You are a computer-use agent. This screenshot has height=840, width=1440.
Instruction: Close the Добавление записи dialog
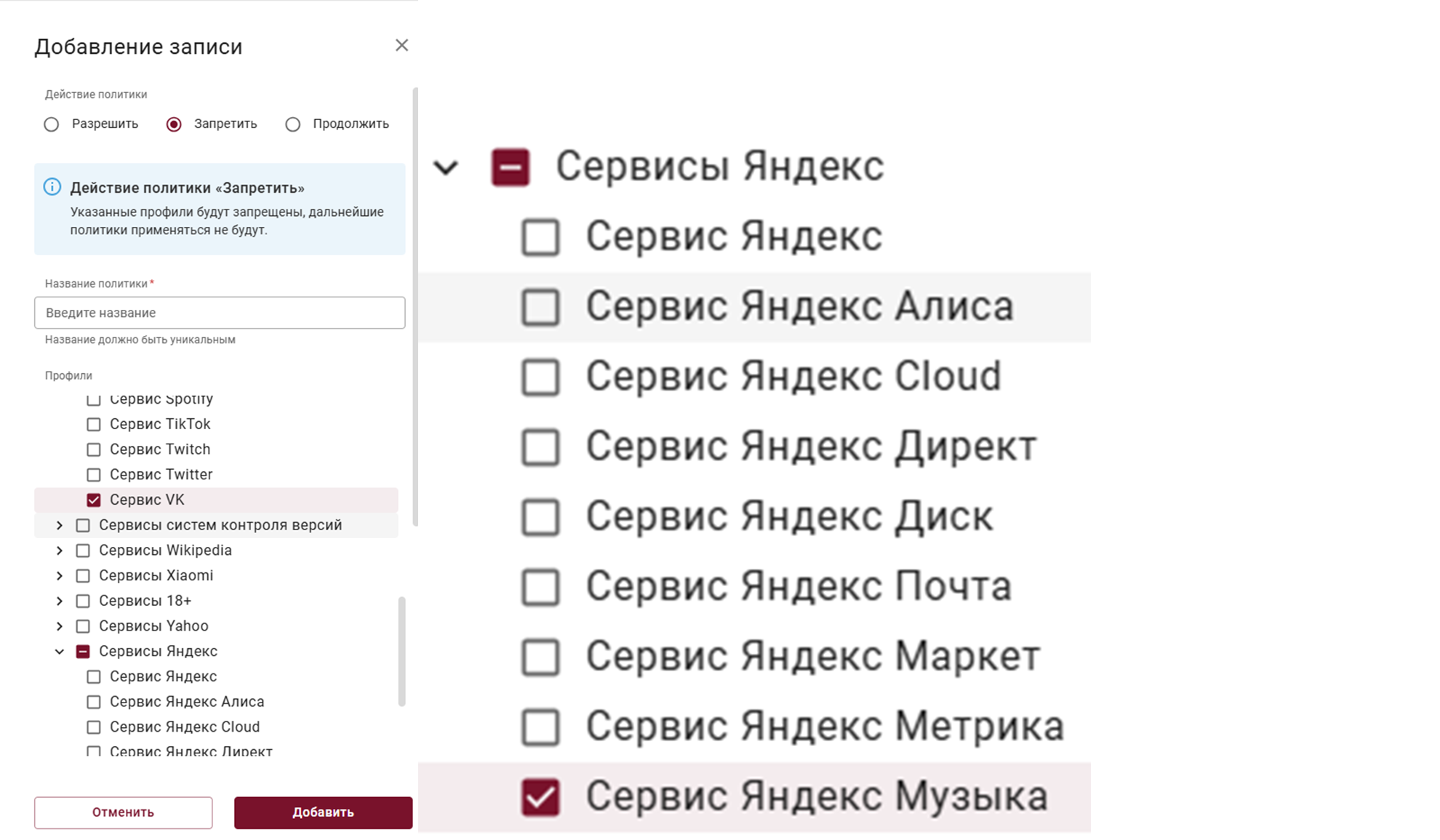click(x=401, y=45)
